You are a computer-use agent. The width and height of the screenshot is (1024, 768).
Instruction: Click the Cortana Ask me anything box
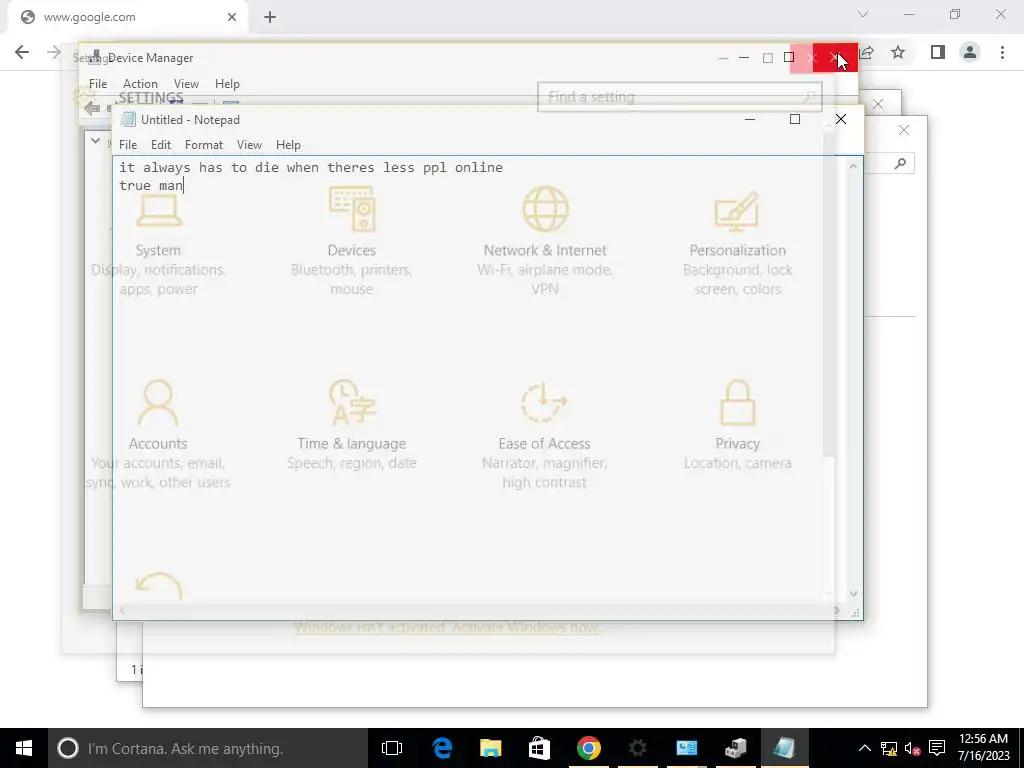pyautogui.click(x=208, y=748)
